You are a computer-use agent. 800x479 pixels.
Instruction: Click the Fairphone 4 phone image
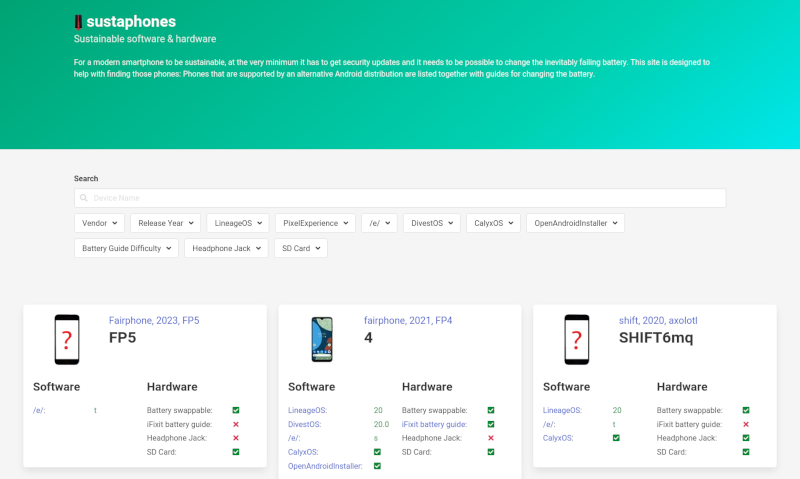pyautogui.click(x=322, y=340)
